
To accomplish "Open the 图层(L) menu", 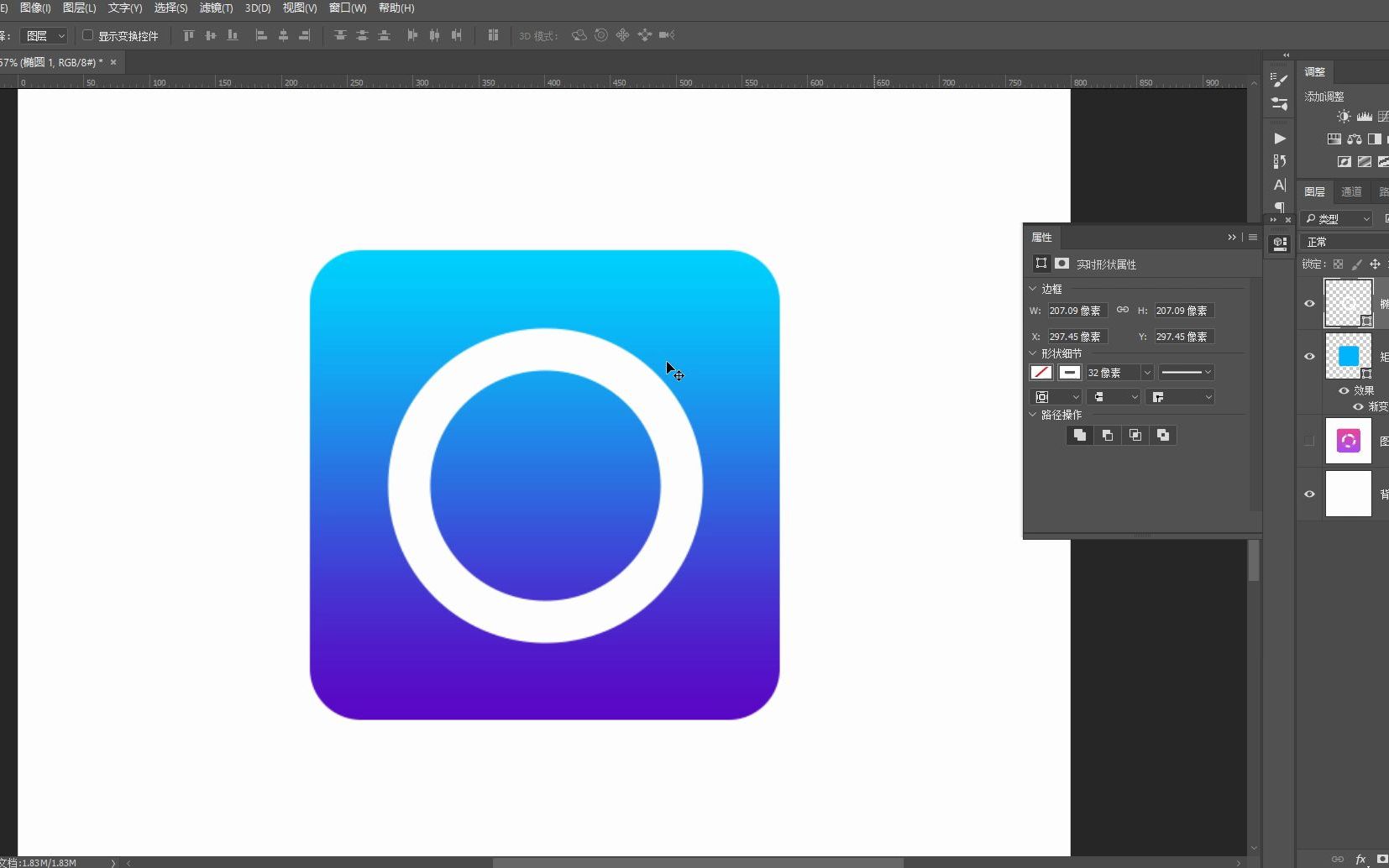I will tap(80, 8).
